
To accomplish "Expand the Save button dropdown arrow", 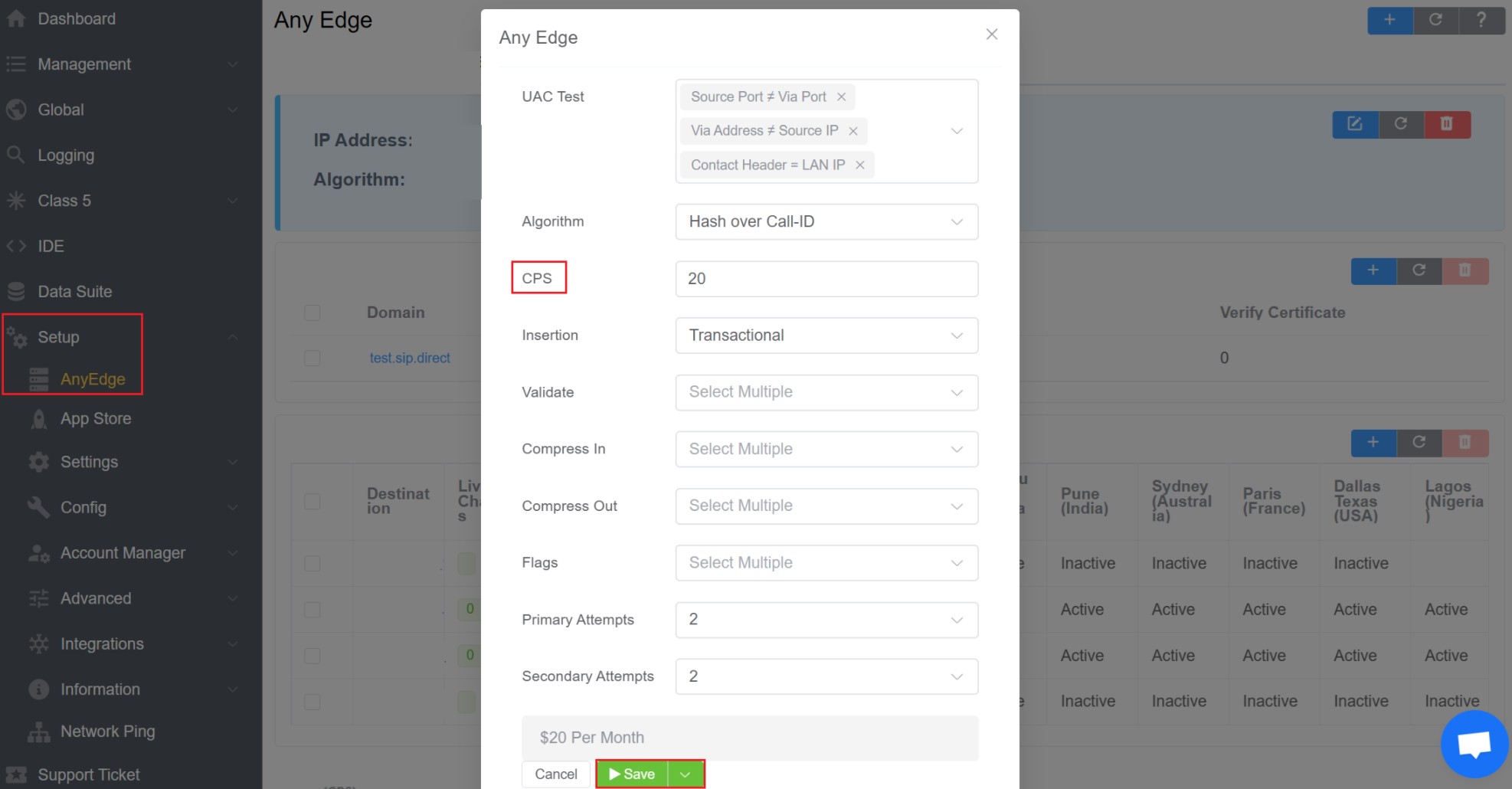I will coord(686,774).
